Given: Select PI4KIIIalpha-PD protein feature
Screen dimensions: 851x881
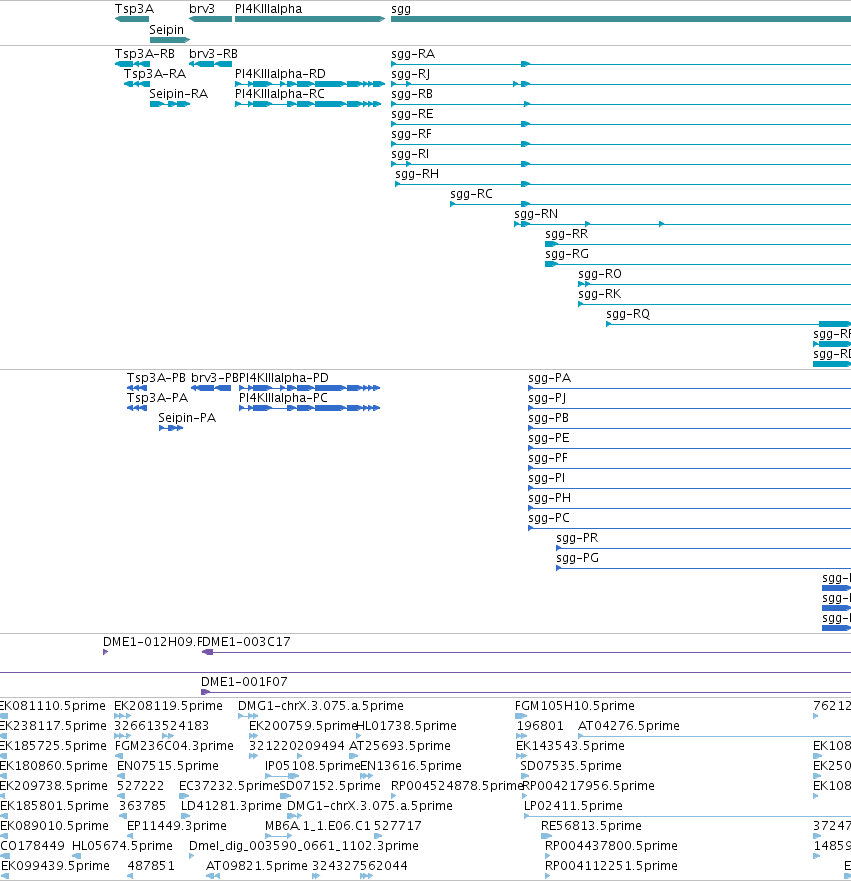Looking at the screenshot, I should (x=310, y=388).
